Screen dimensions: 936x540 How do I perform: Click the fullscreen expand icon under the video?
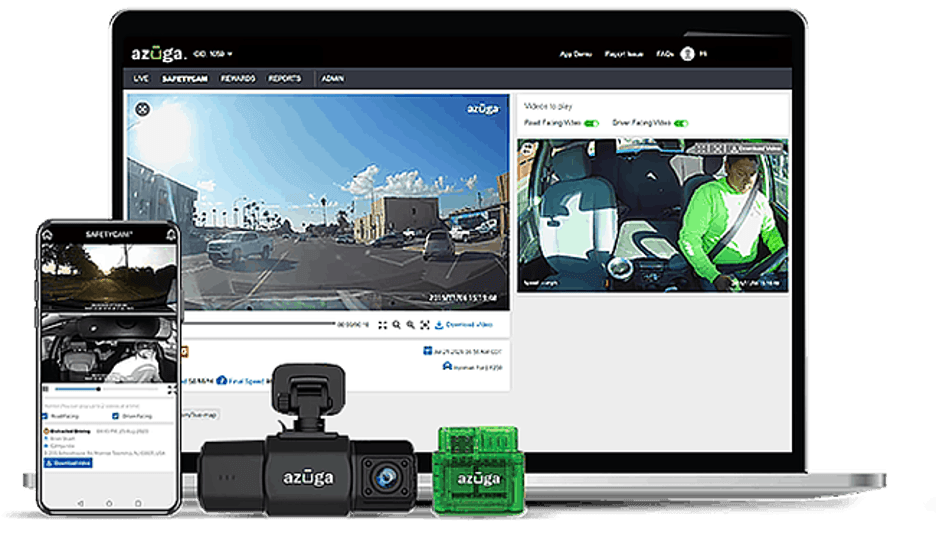click(383, 325)
